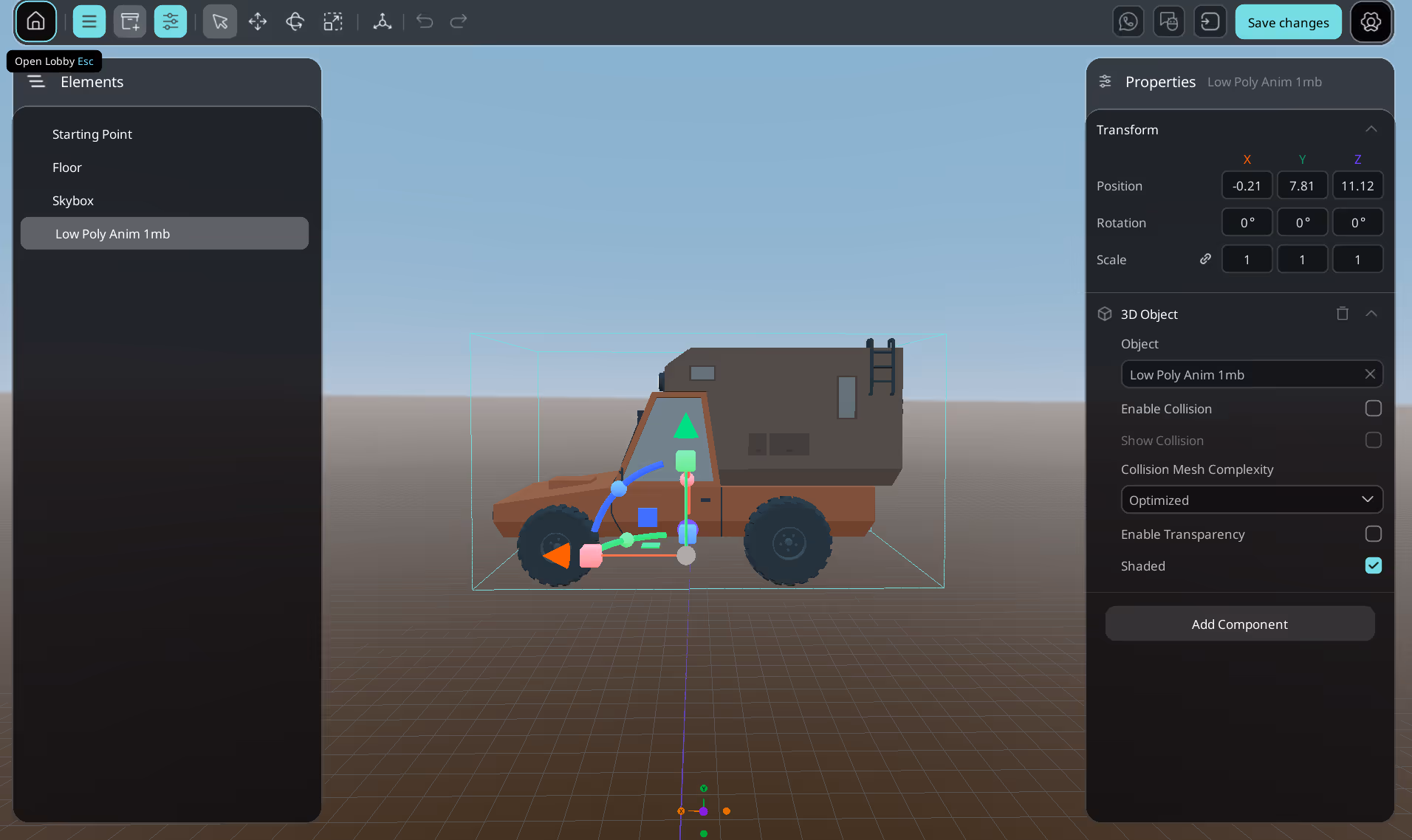Toggle the scale link proportions icon
Image resolution: width=1412 pixels, height=840 pixels.
pos(1205,259)
